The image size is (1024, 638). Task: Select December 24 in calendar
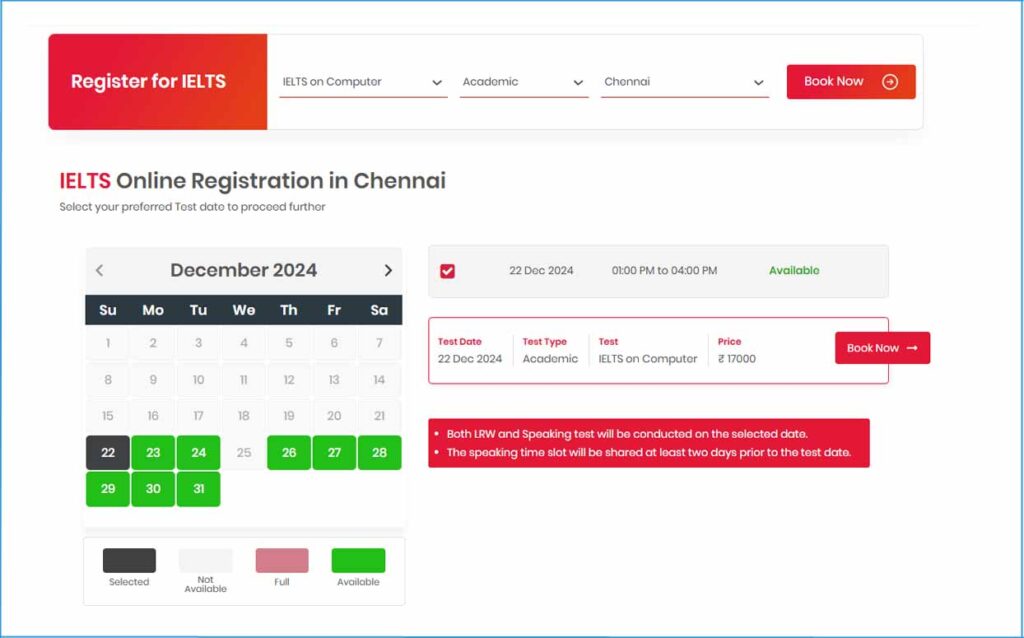coord(199,453)
